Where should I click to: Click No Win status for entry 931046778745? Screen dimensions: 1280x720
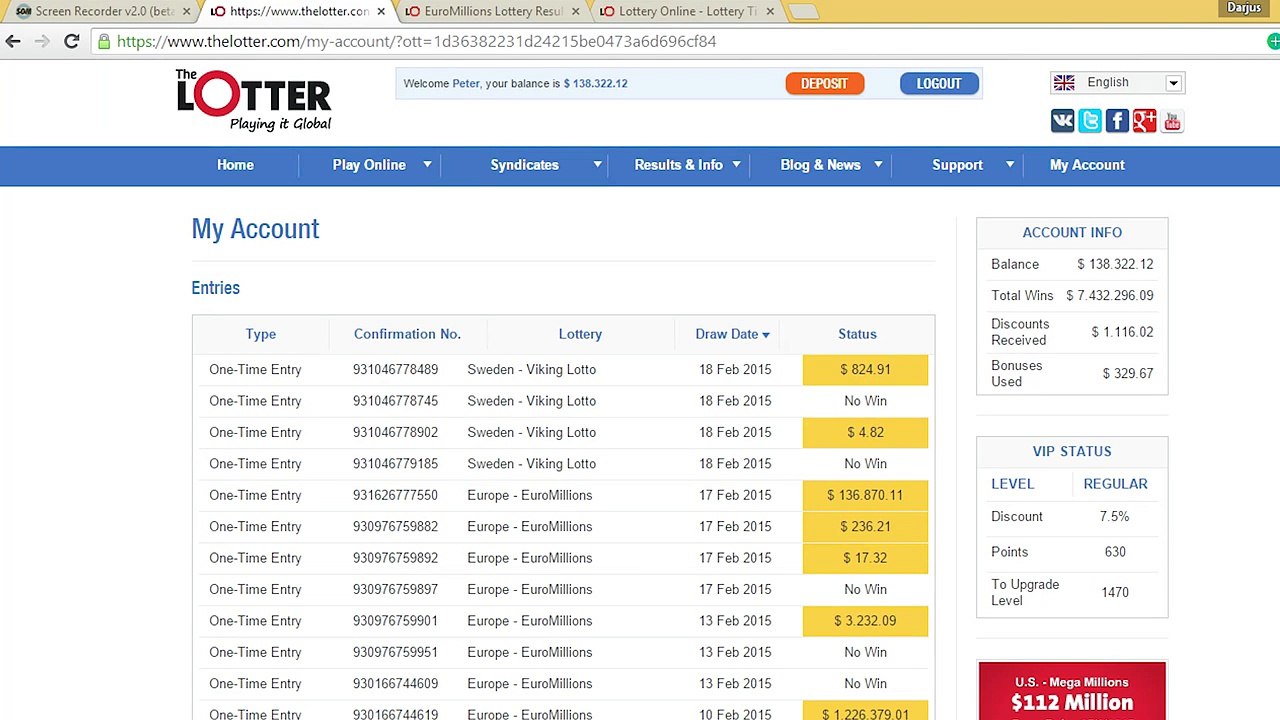pyautogui.click(x=865, y=401)
